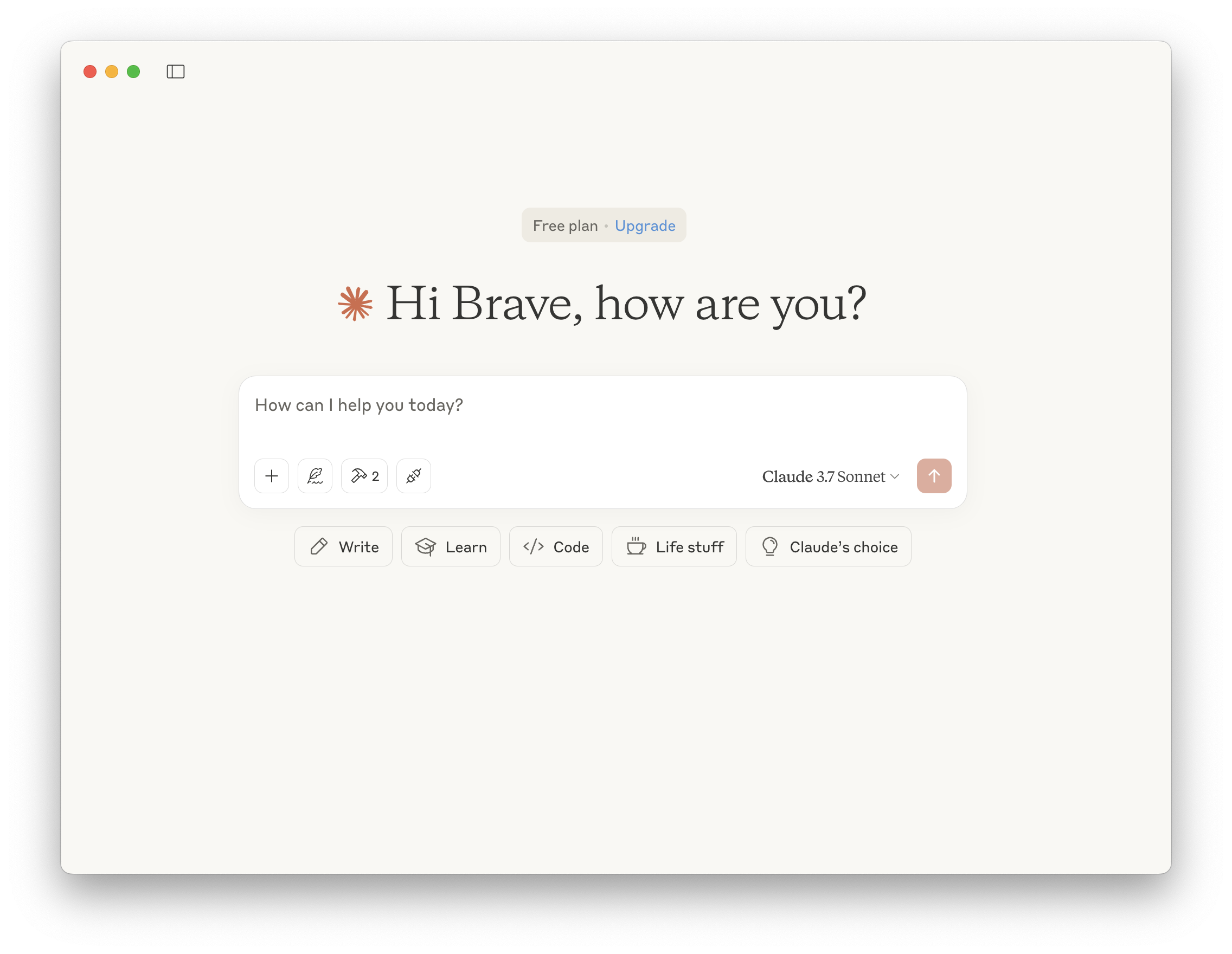The width and height of the screenshot is (1232, 954).
Task: Minimize the window with the yellow button
Action: click(112, 72)
